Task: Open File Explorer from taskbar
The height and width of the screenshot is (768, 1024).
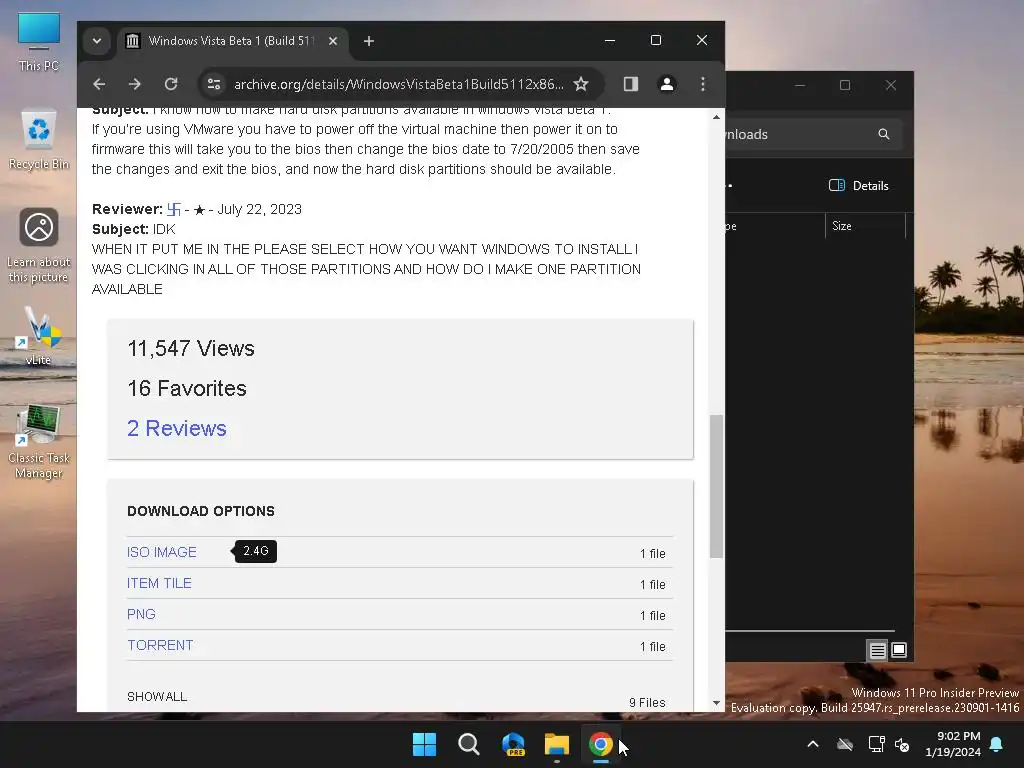Action: coord(556,744)
